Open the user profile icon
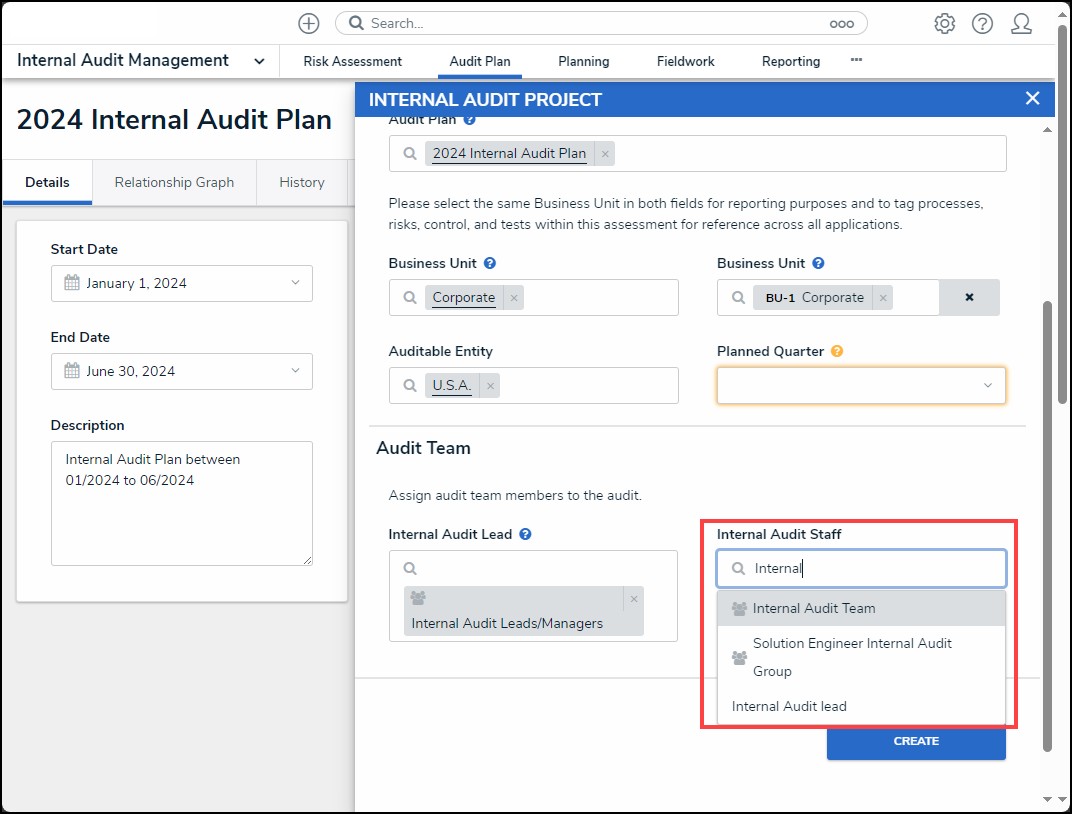The width and height of the screenshot is (1072, 814). pyautogui.click(x=1021, y=24)
